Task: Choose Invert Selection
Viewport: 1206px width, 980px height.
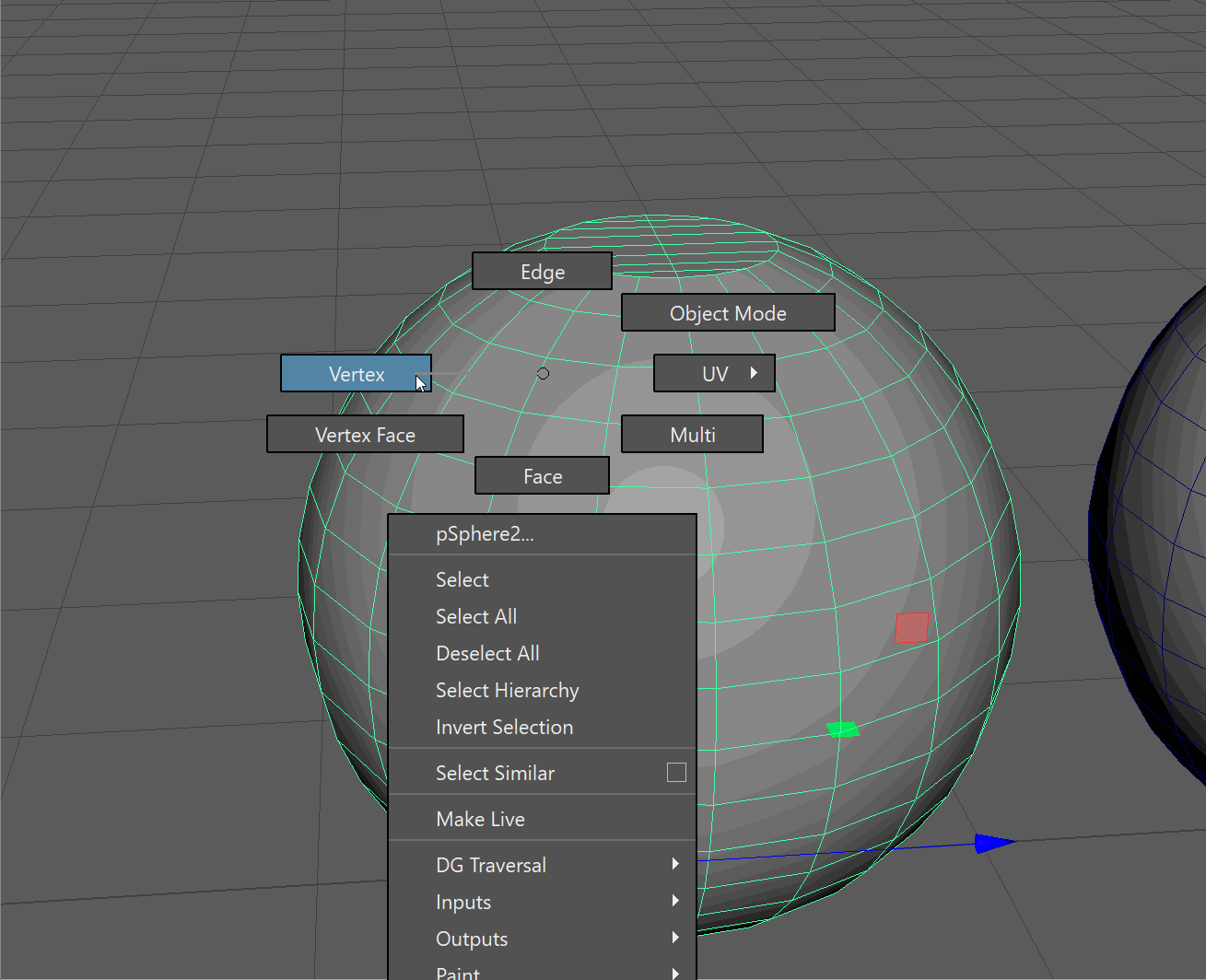Action: [x=504, y=727]
